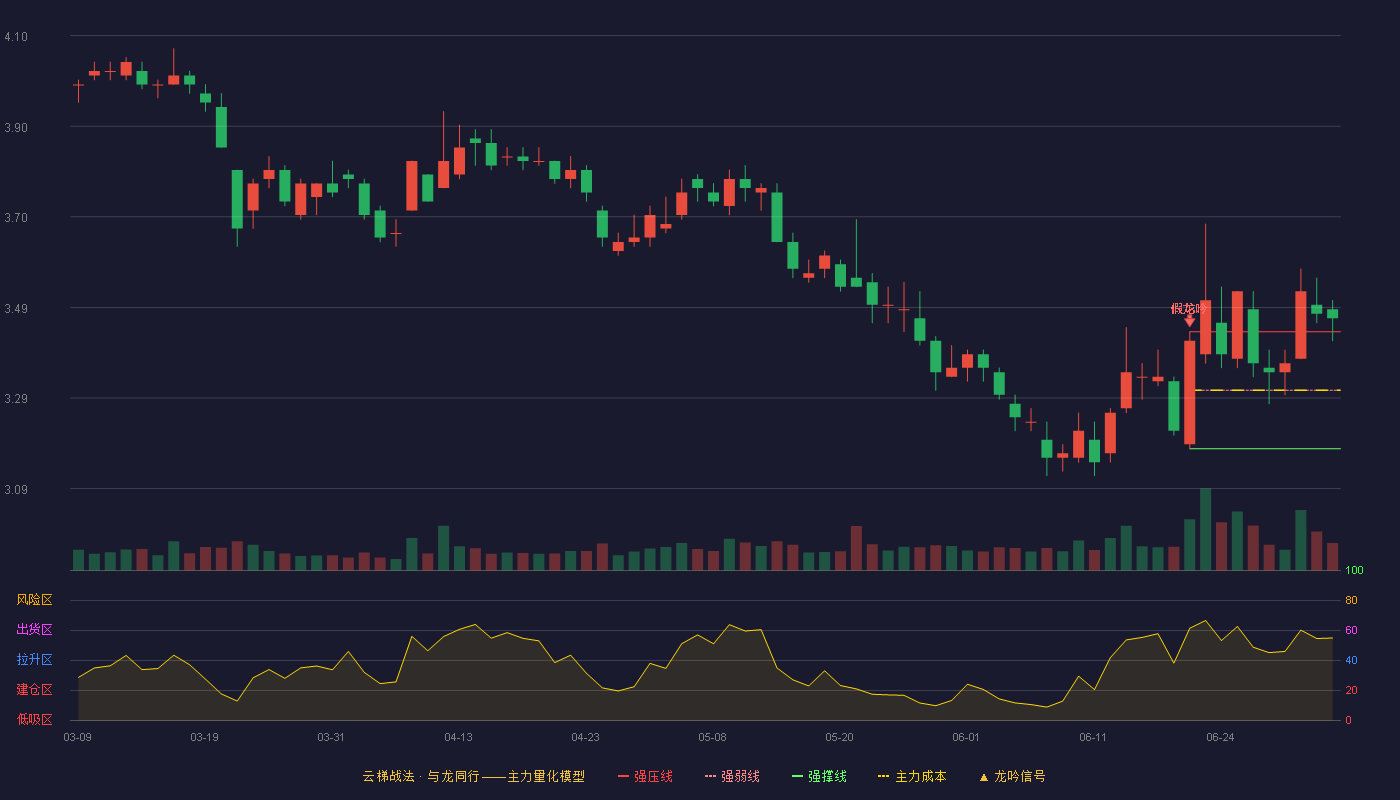
Task: Click the 3.29 price axis label
Action: (x=16, y=399)
